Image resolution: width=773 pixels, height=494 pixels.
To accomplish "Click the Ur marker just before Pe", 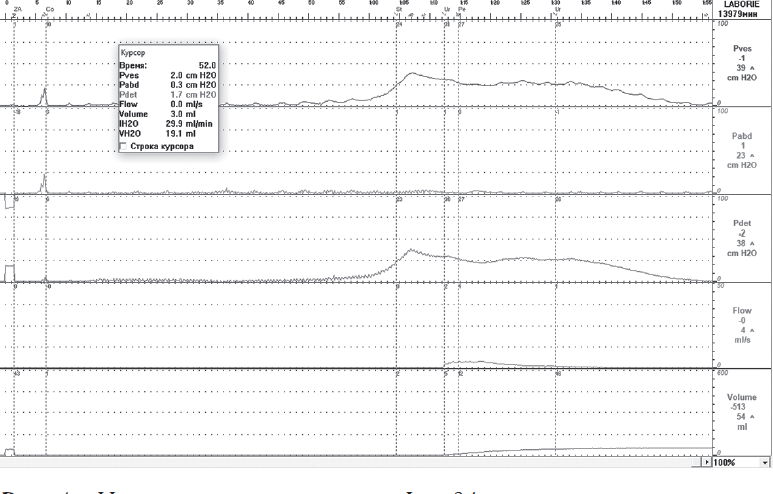I will [x=446, y=8].
